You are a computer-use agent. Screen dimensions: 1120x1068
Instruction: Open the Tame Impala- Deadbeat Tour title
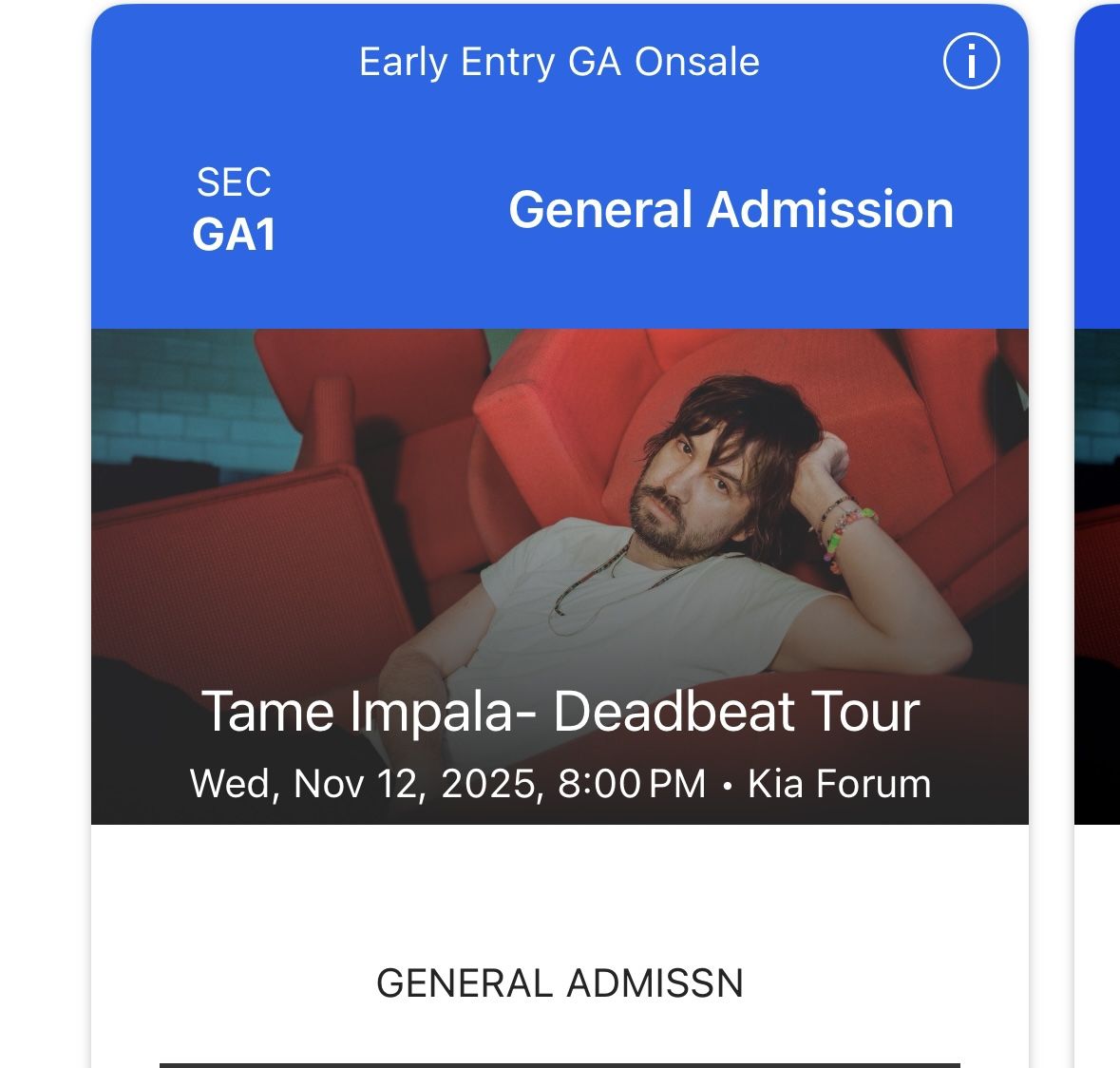click(x=560, y=712)
